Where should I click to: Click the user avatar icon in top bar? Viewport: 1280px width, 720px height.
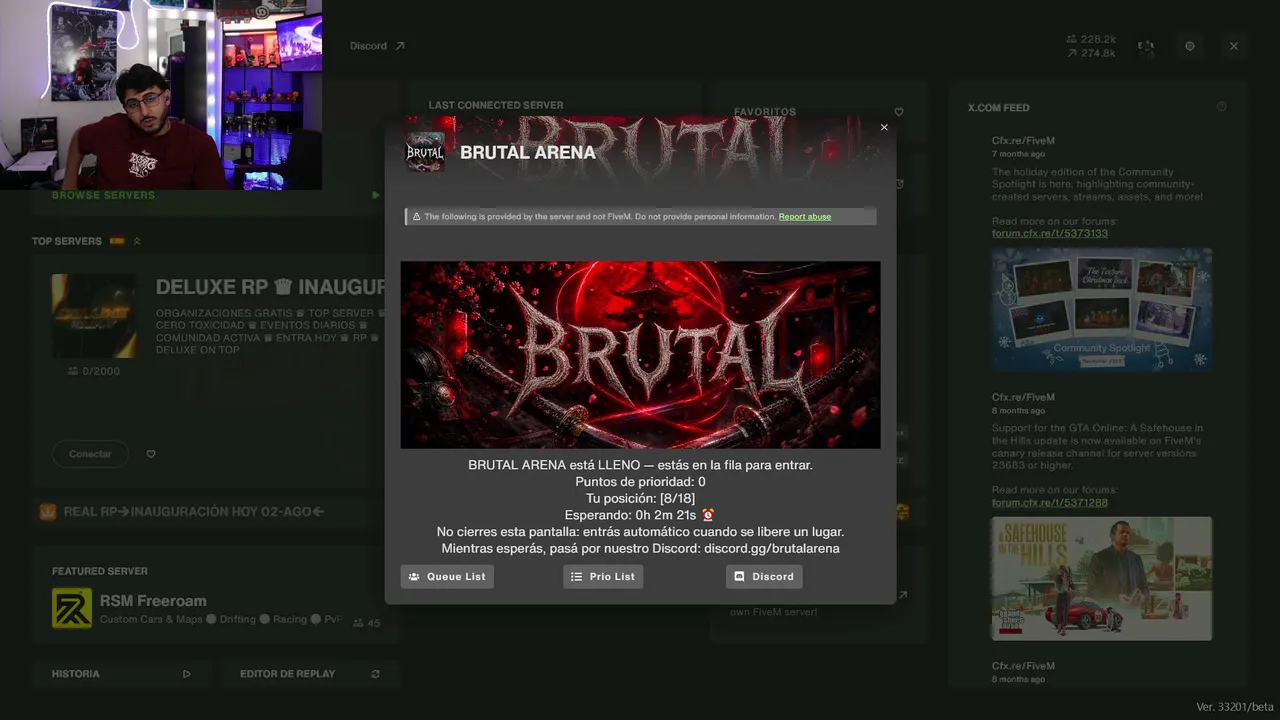pos(1146,46)
